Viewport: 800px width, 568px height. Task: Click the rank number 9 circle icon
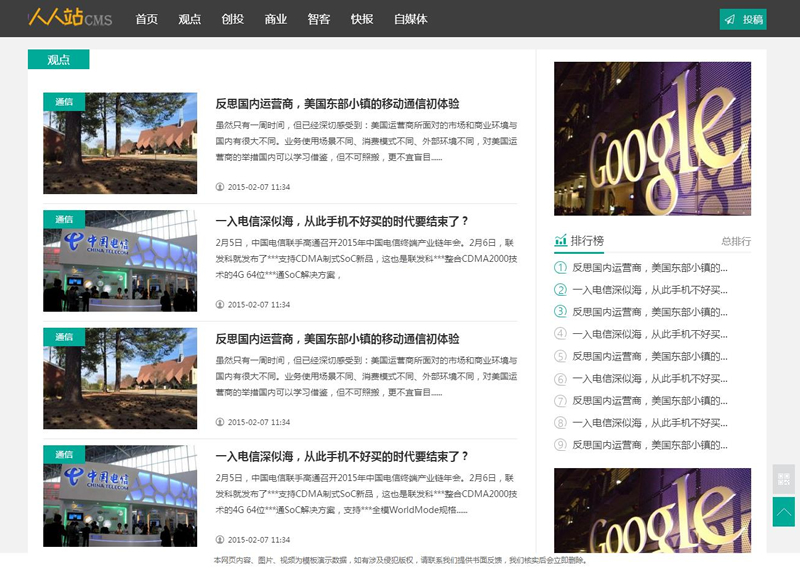coord(561,445)
